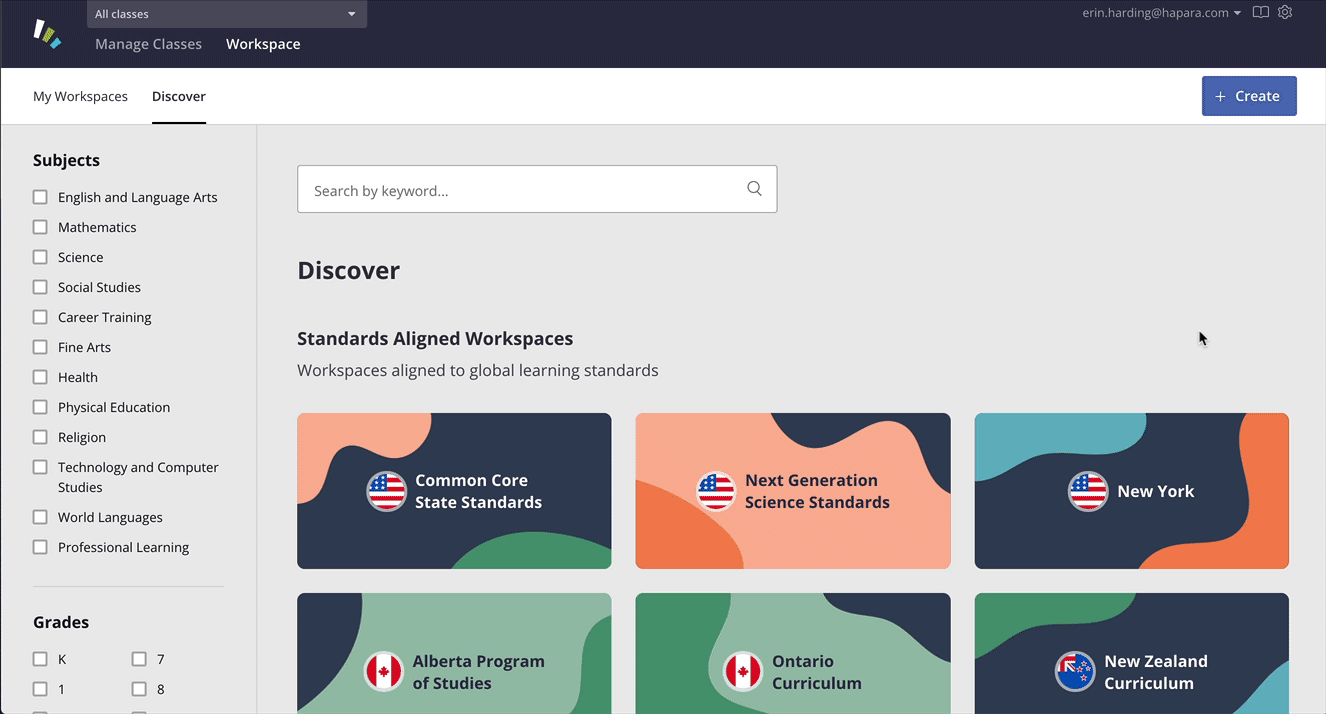Click the Standards Aligned Workspaces heading
Image resolution: width=1326 pixels, height=714 pixels.
(435, 339)
